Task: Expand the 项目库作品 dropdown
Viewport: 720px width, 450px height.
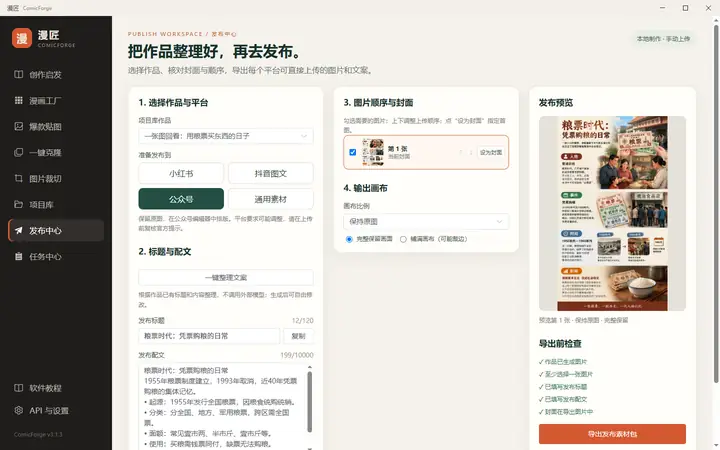Action: [226, 136]
